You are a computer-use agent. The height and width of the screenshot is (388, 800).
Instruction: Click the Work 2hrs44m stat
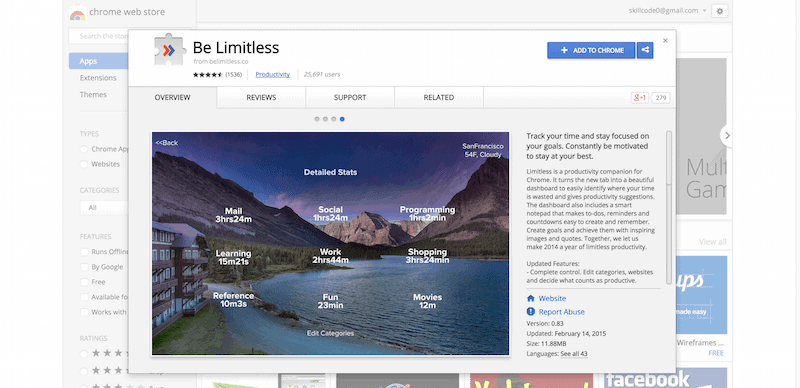[331, 256]
